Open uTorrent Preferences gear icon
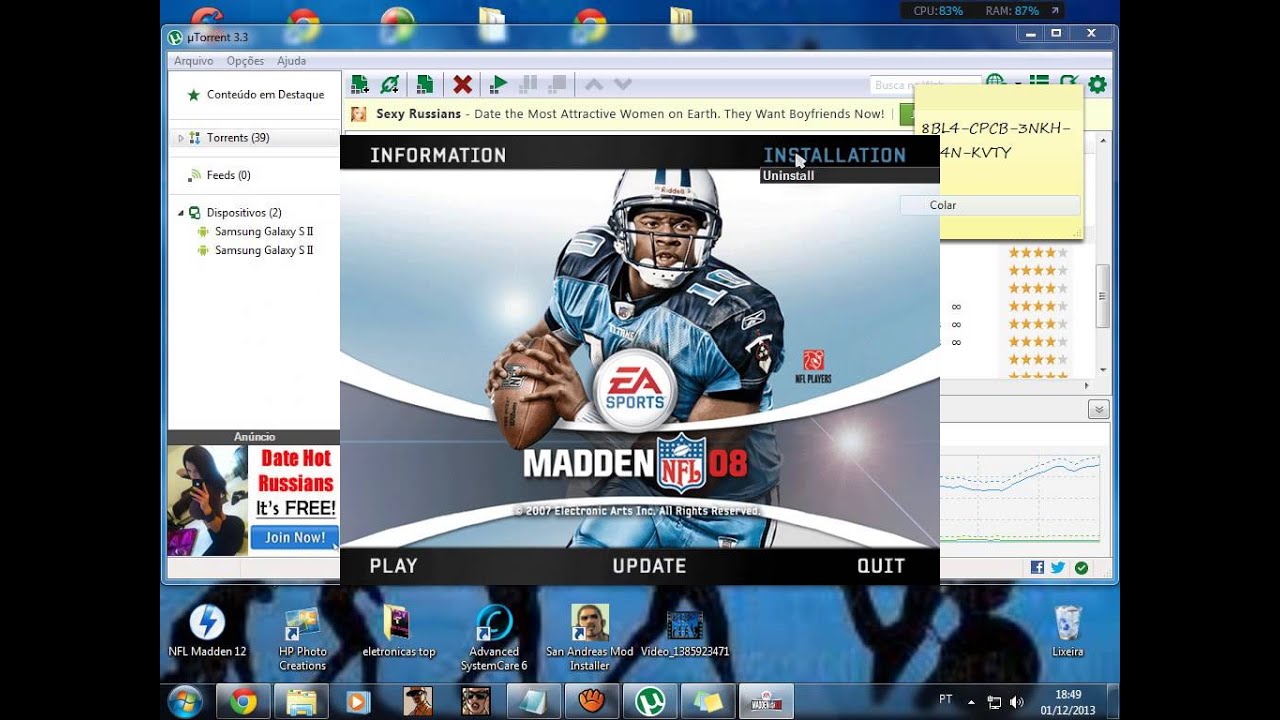 (1097, 84)
